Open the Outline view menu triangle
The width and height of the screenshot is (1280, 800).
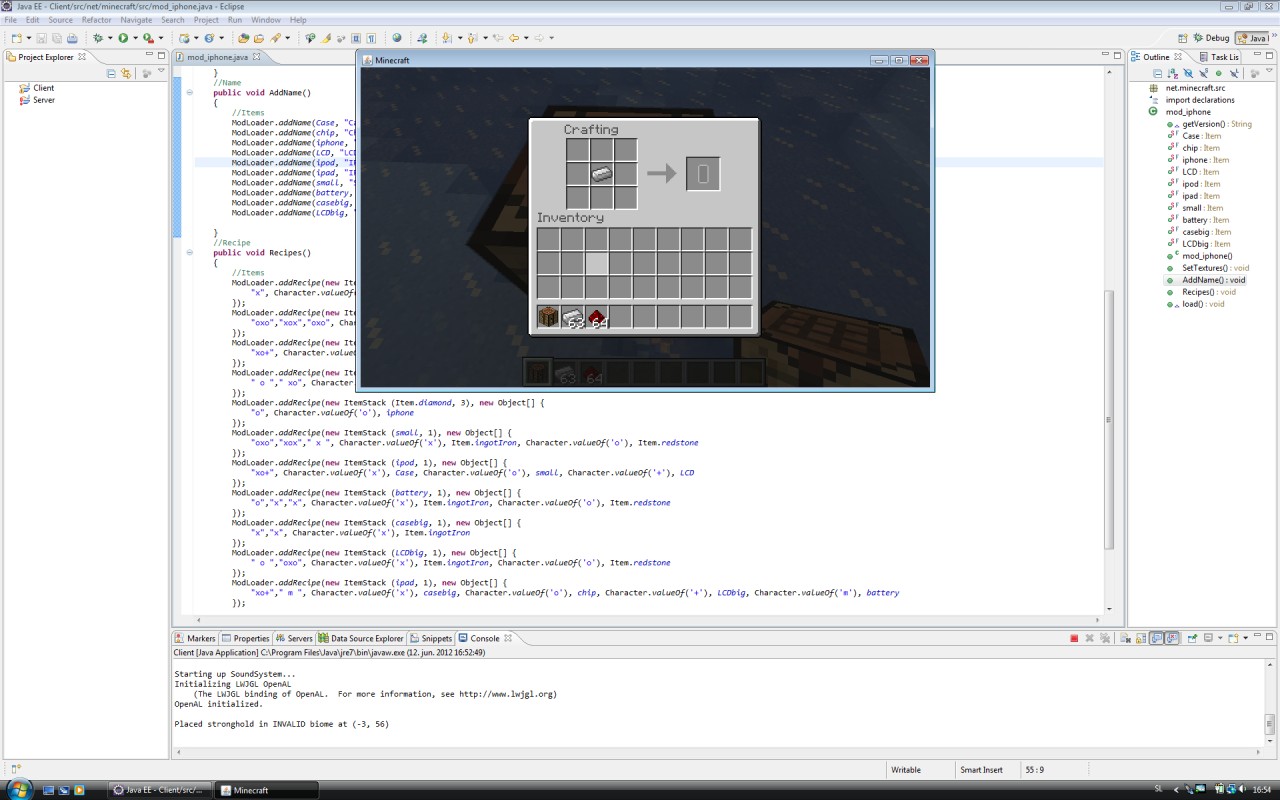pos(1269,70)
